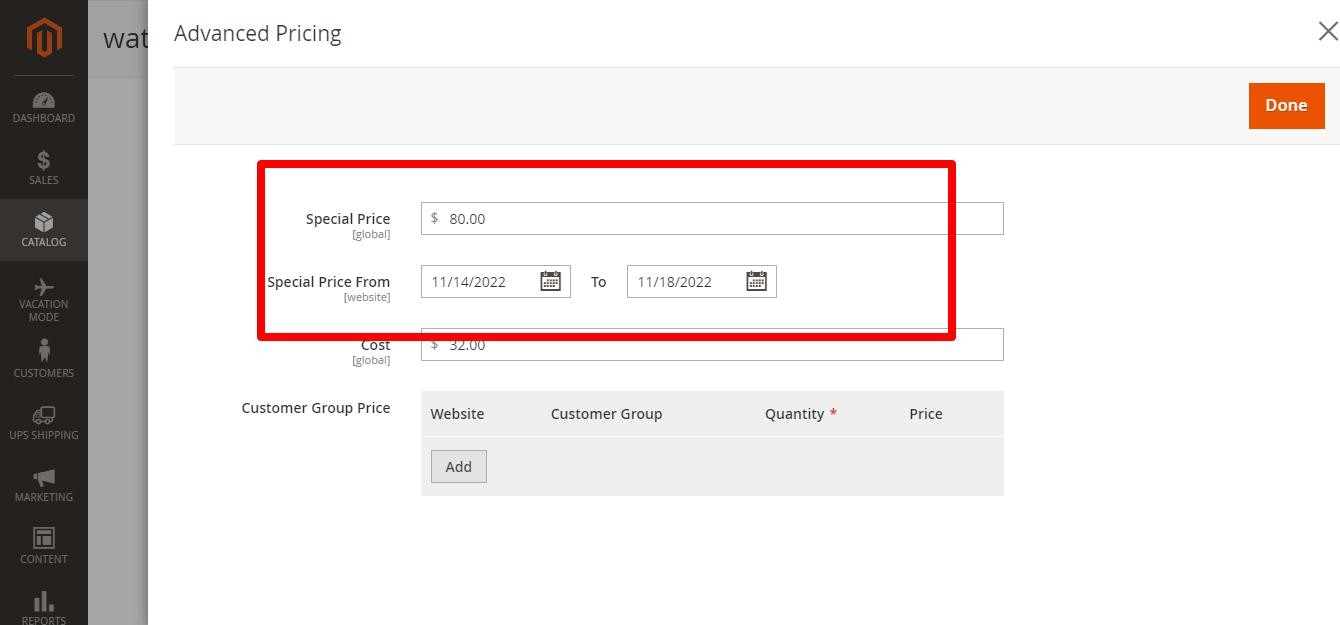Click the Website column header
Image resolution: width=1340 pixels, height=625 pixels.
tap(457, 414)
